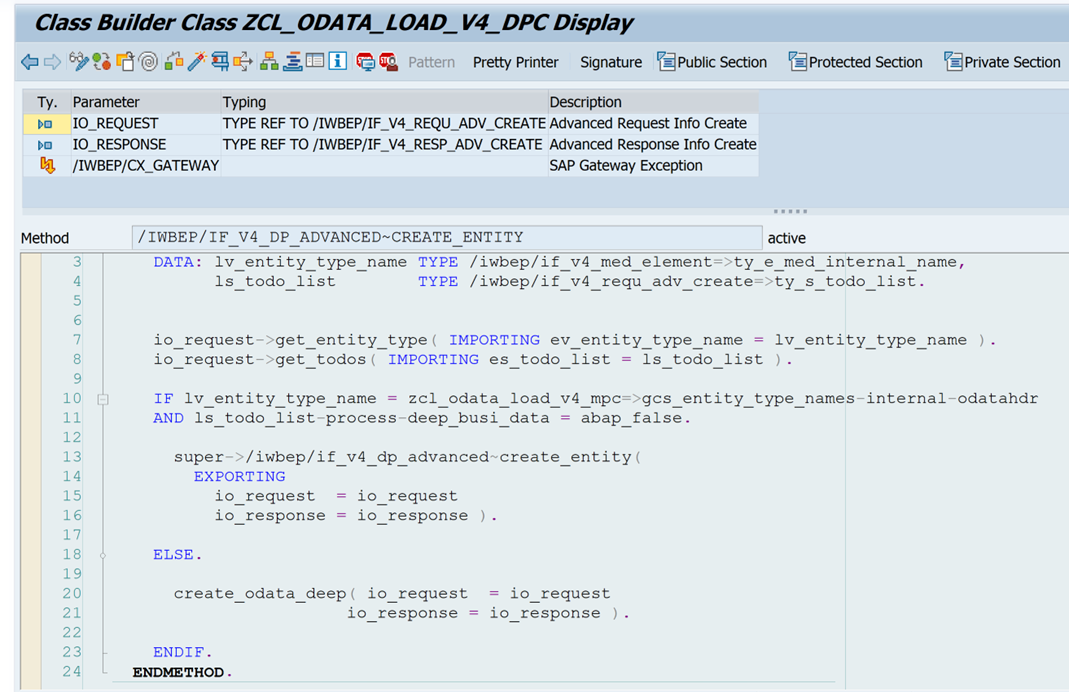Click the external breakpoint stop icon
This screenshot has height=692, width=1069.
coord(389,62)
